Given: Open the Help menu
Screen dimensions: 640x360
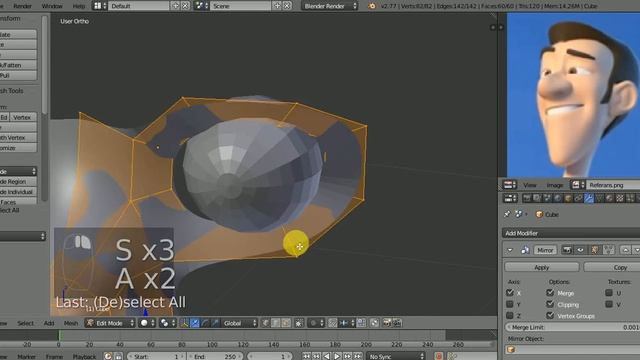Looking at the screenshot, I should [79, 6].
